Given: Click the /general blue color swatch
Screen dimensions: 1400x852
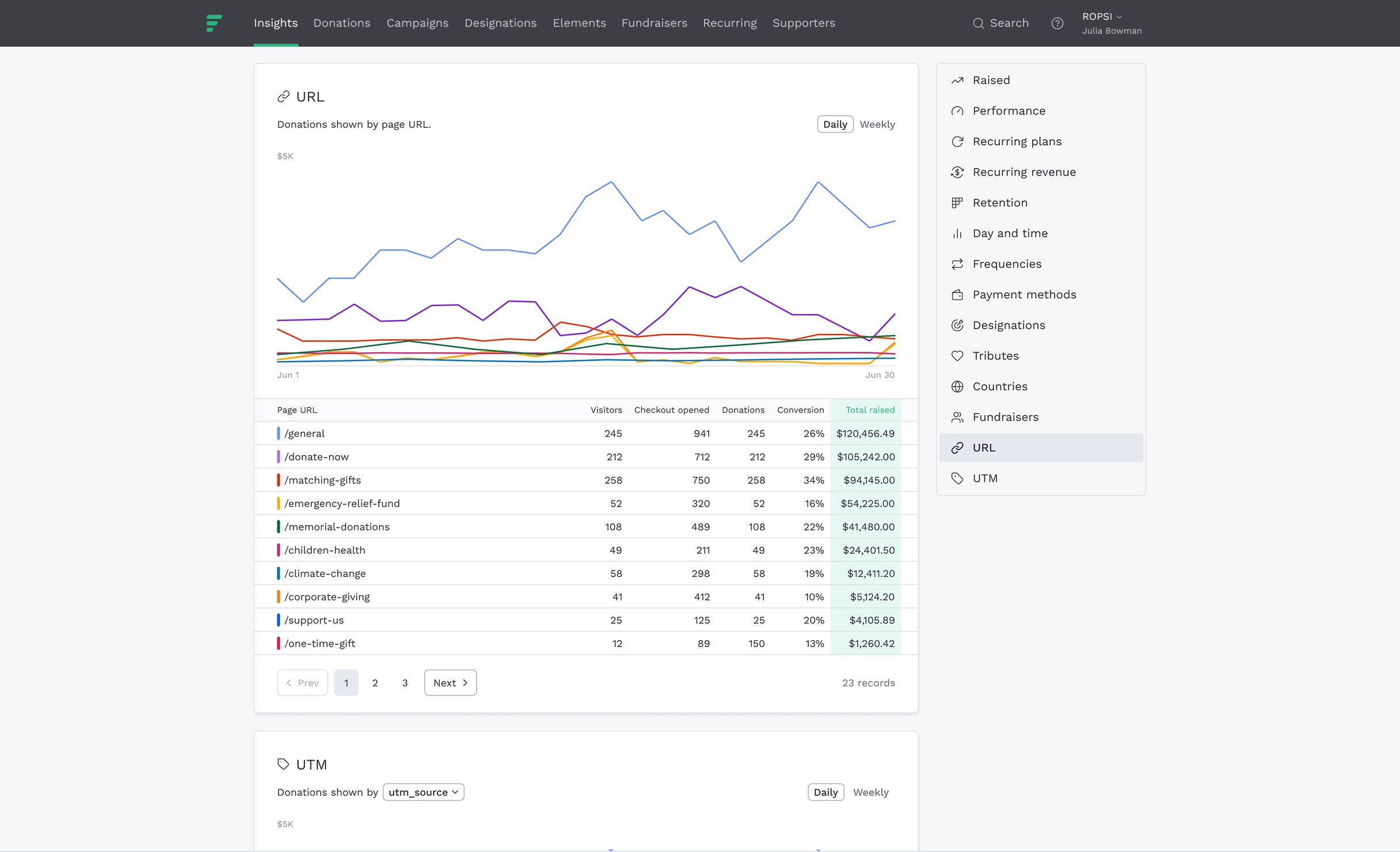Looking at the screenshot, I should coord(279,433).
